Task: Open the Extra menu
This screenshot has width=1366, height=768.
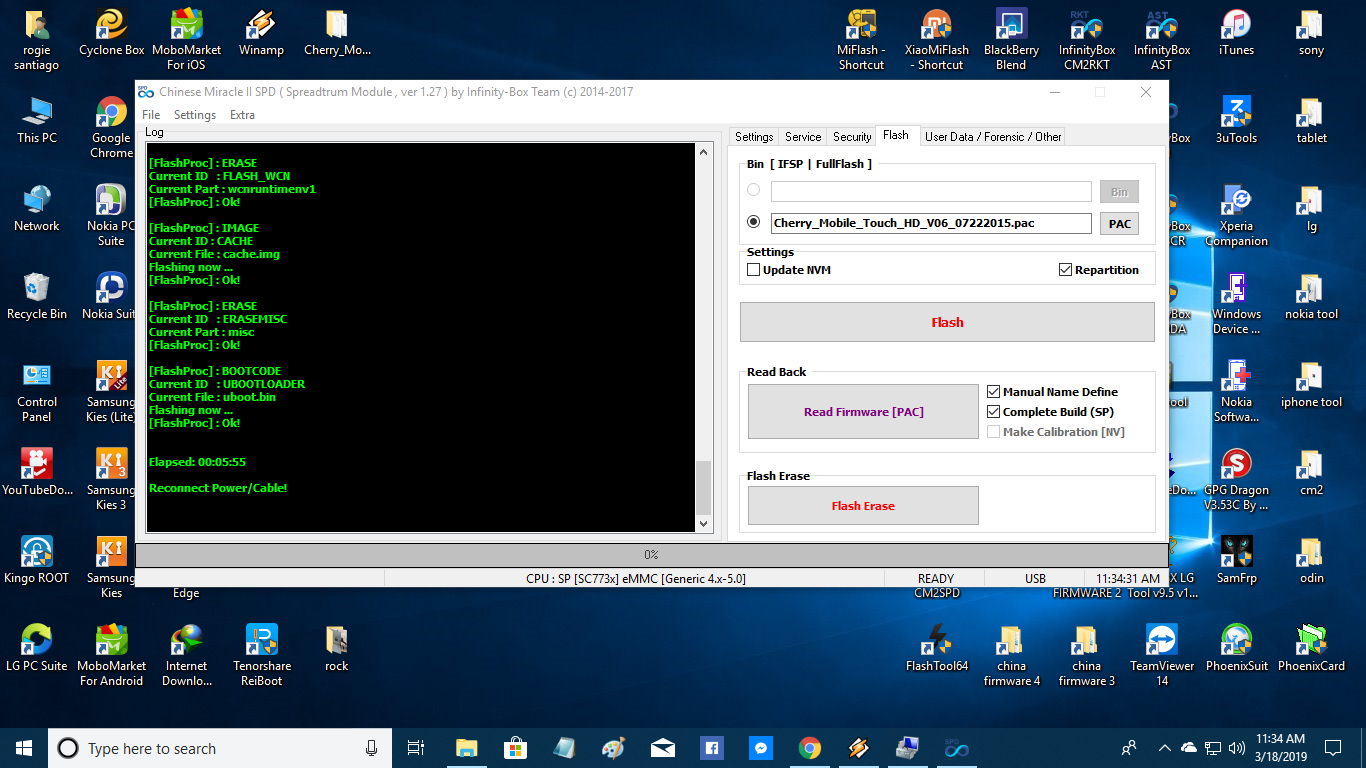Action: click(242, 115)
